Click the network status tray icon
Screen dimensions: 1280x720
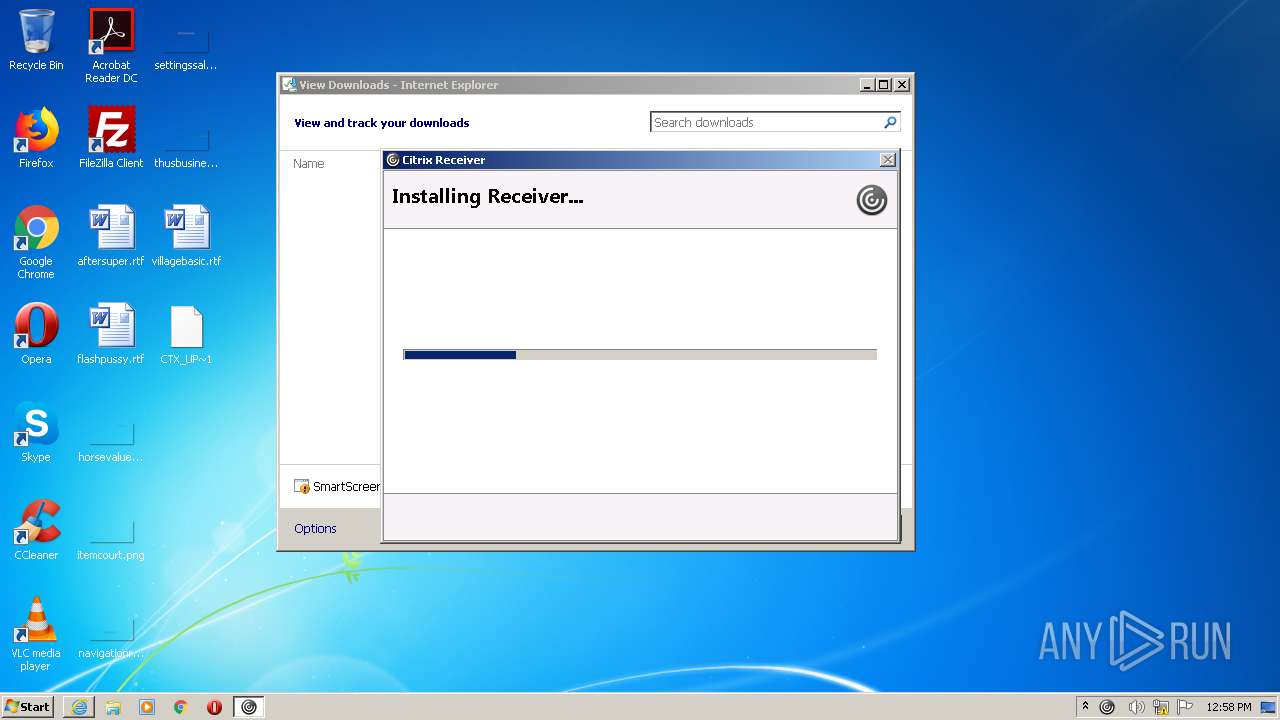pyautogui.click(x=1161, y=707)
